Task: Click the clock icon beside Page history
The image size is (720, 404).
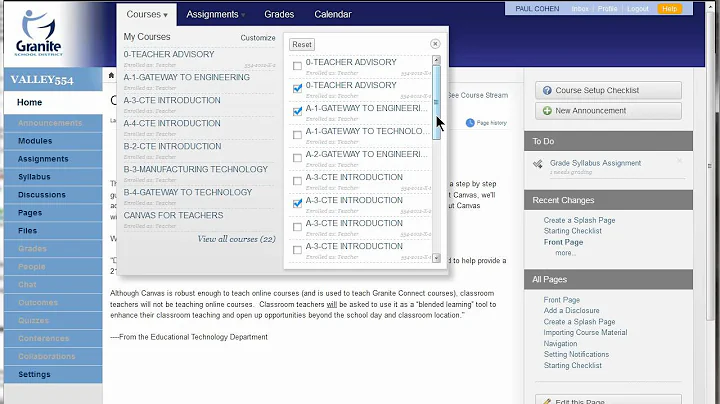Action: (x=470, y=123)
